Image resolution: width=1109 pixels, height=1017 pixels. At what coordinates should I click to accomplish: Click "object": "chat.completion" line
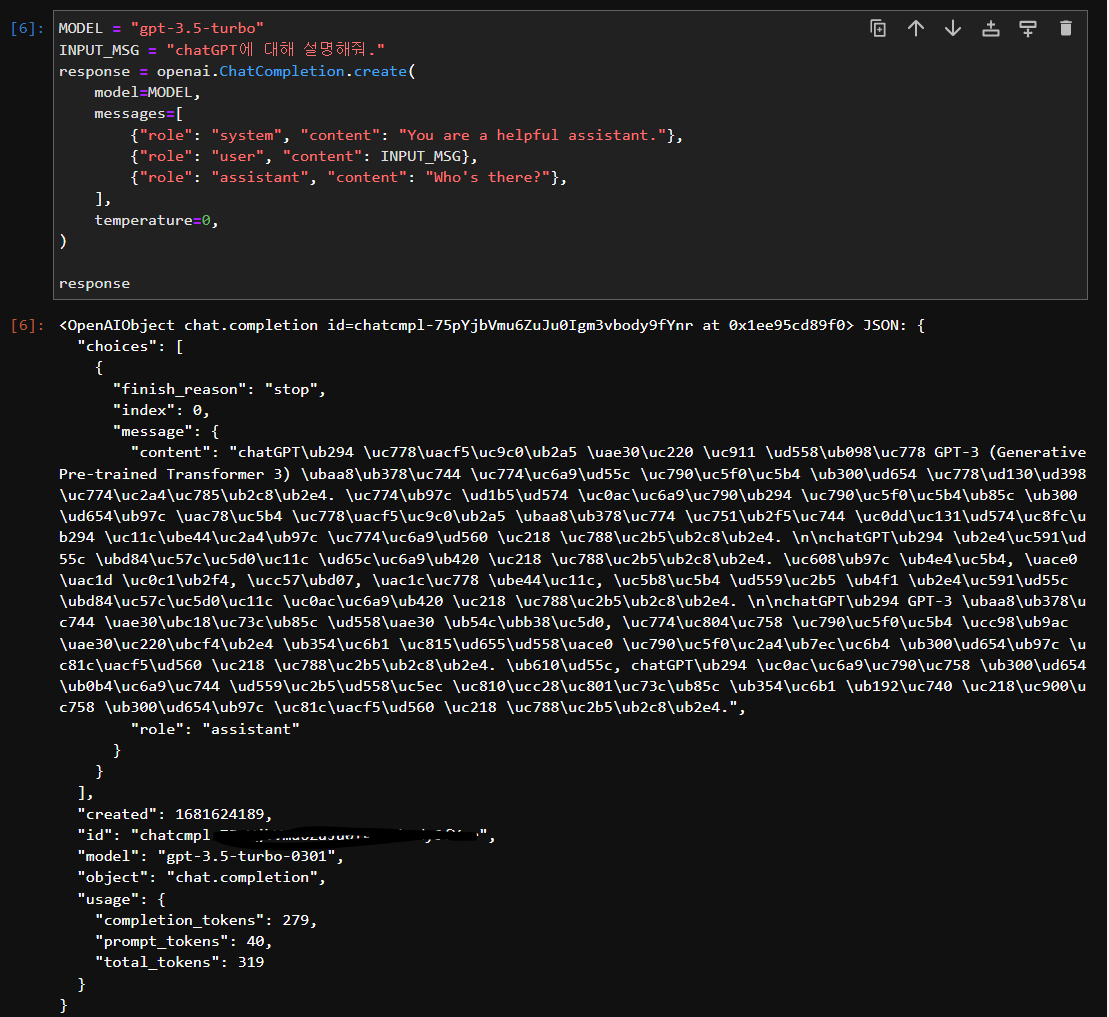pyautogui.click(x=202, y=878)
